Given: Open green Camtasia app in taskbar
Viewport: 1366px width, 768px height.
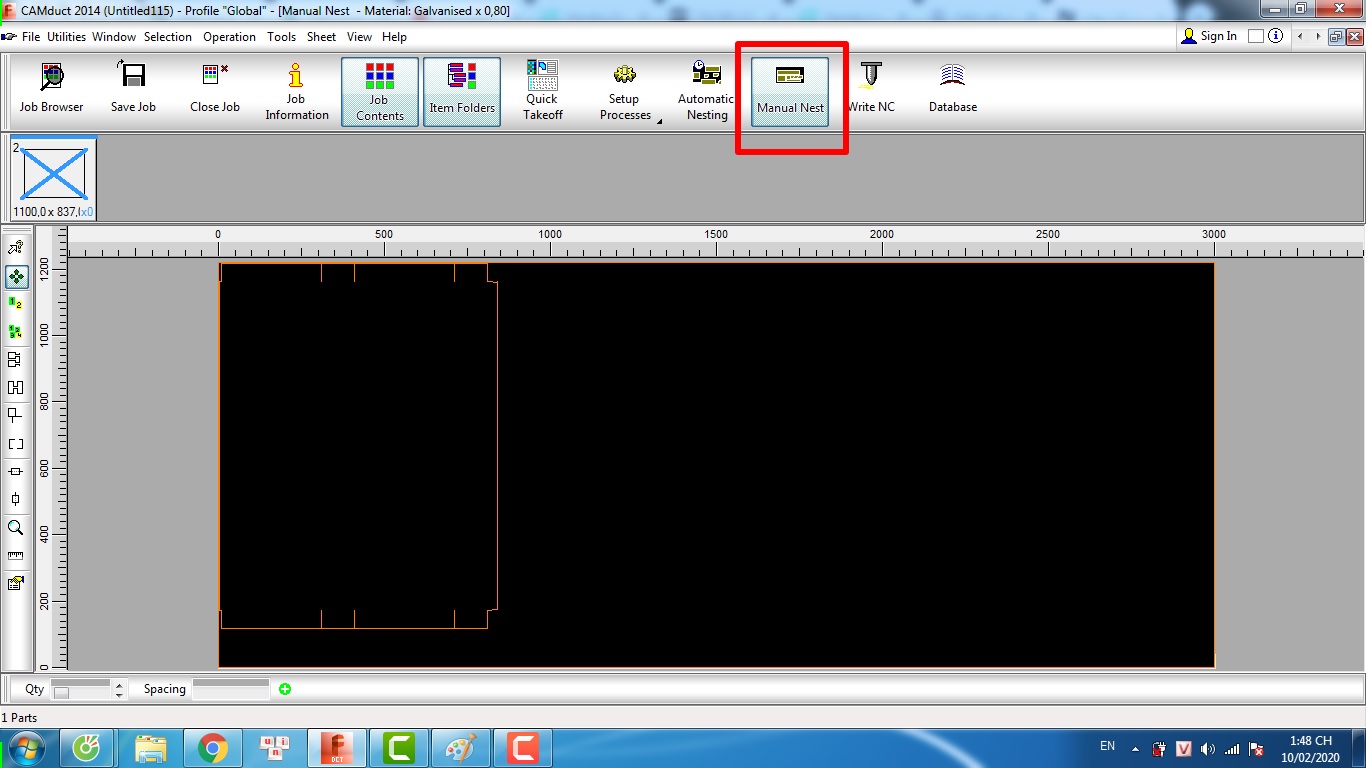Looking at the screenshot, I should tap(399, 748).
